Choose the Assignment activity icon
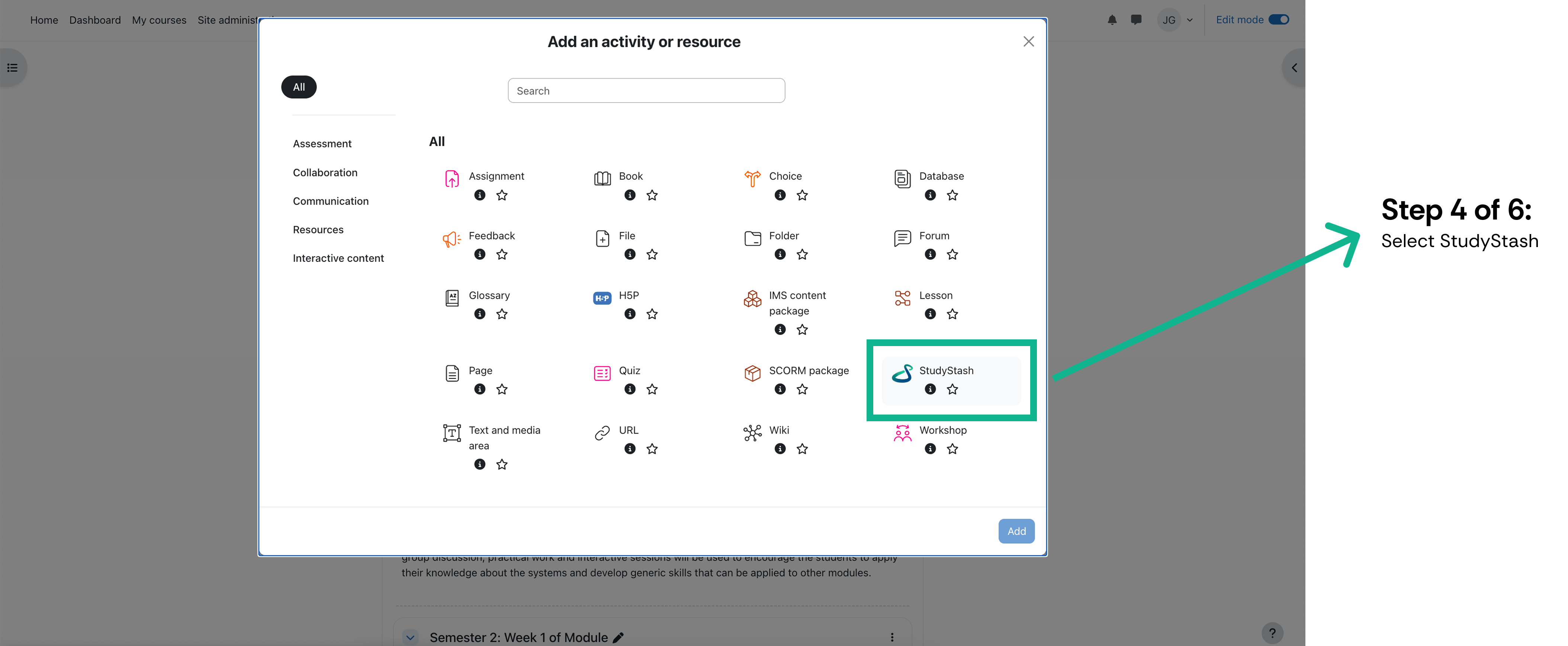This screenshot has width=1568, height=646. [x=452, y=178]
